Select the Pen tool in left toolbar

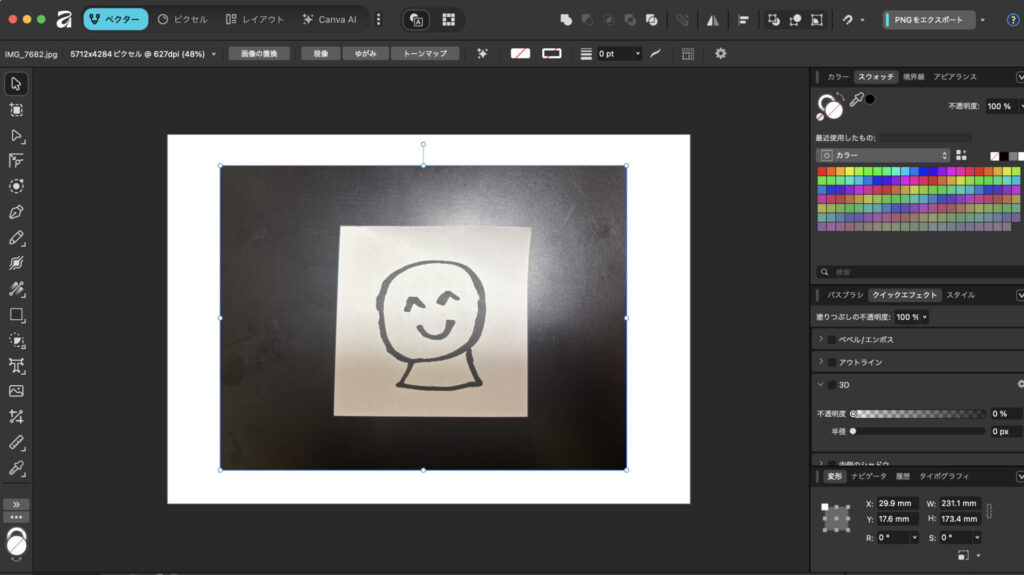click(x=16, y=212)
